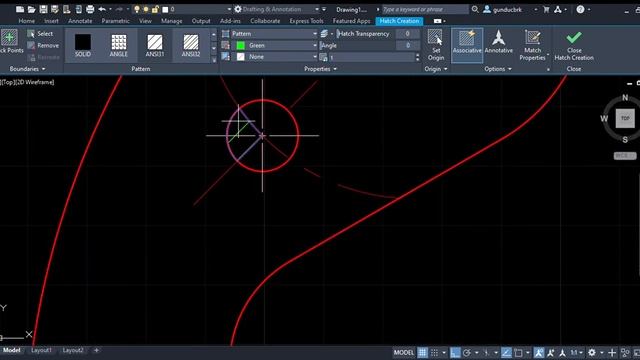This screenshot has height=360, width=640.
Task: Click the hatch Angle value field
Action: click(x=407, y=45)
